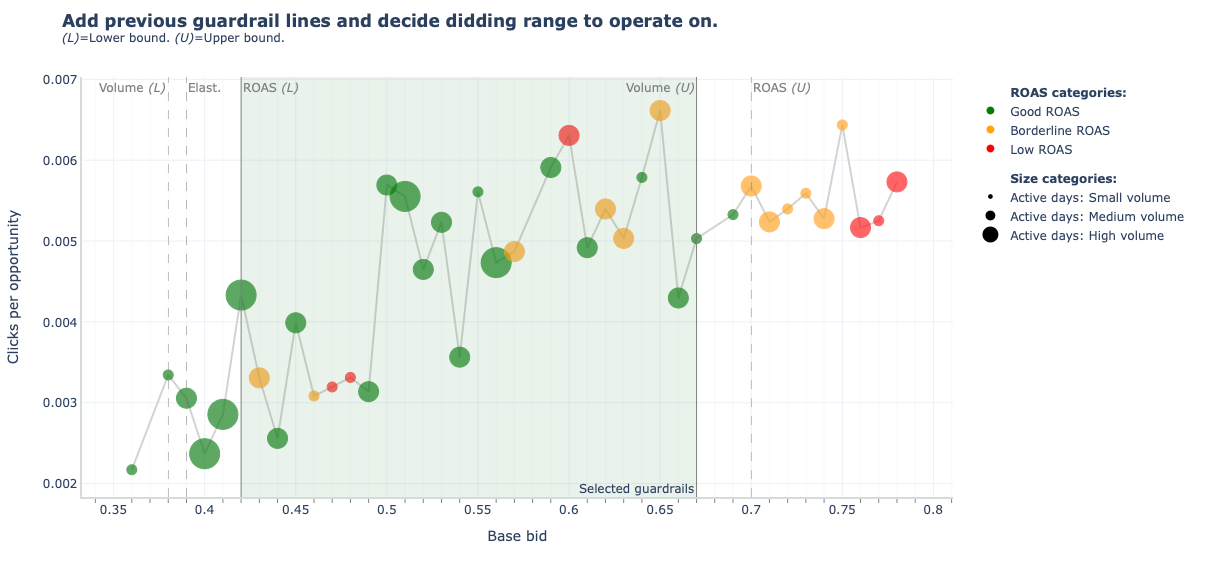Click the red Low ROAS legend marker
The height and width of the screenshot is (562, 1206).
coord(990,150)
